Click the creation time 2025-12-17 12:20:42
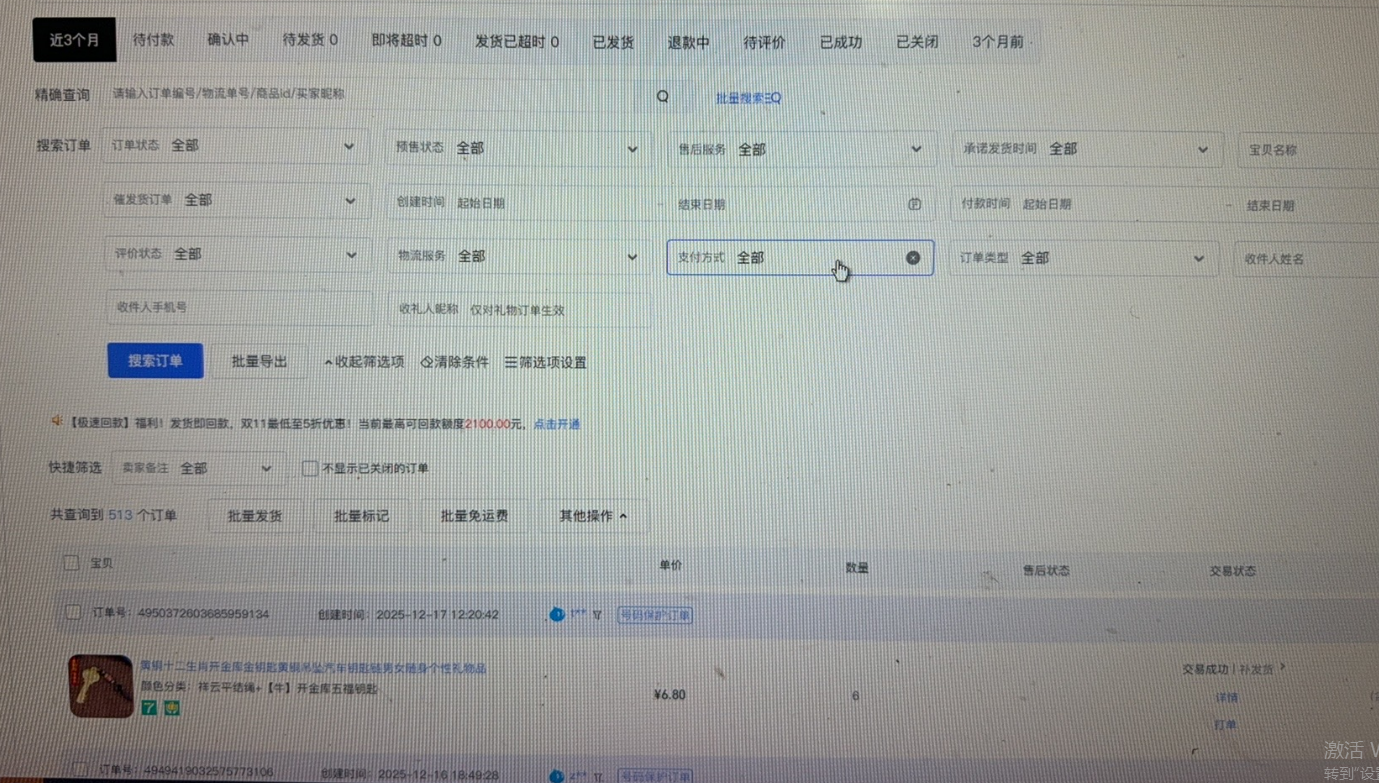Image resolution: width=1379 pixels, height=783 pixels. [437, 614]
